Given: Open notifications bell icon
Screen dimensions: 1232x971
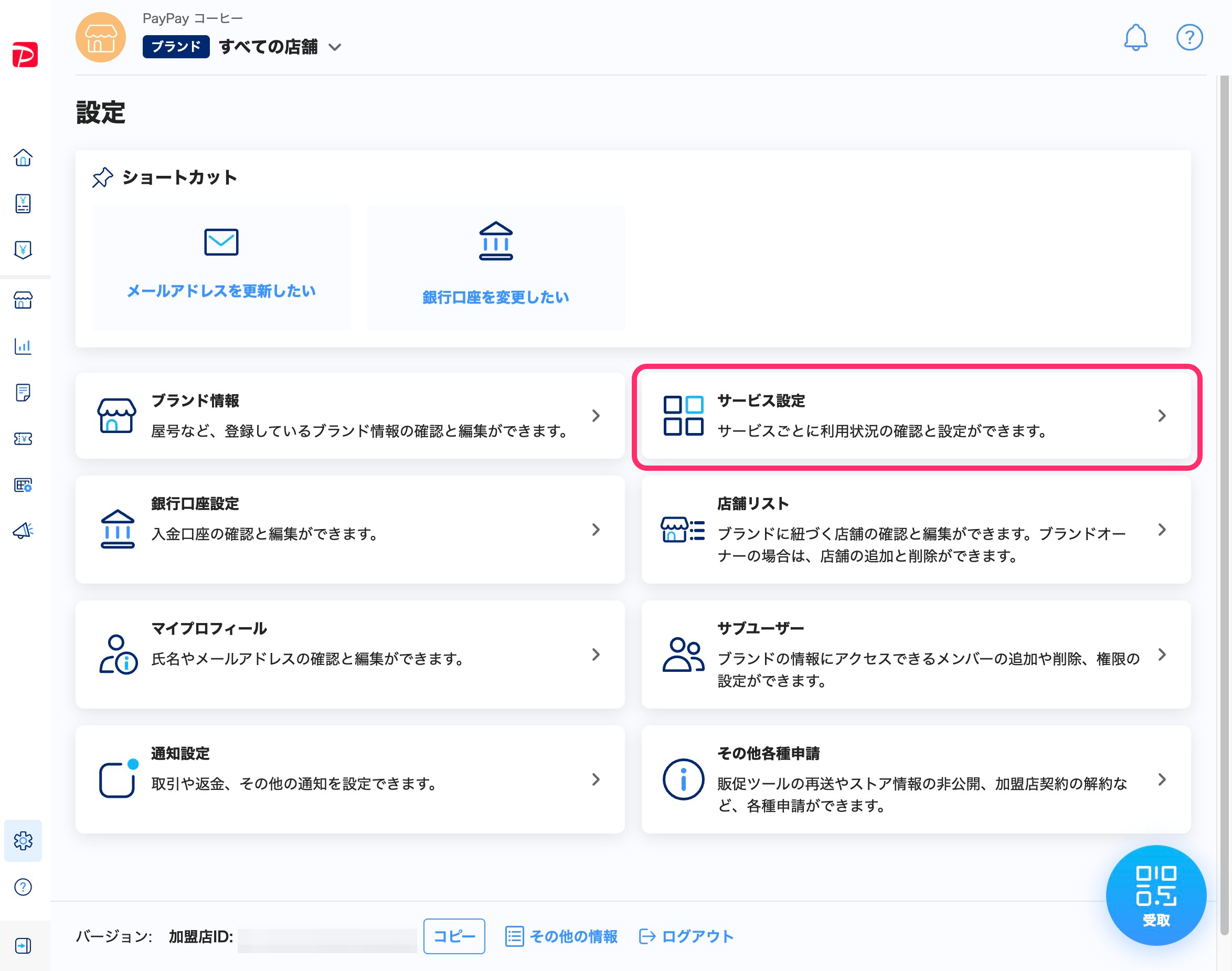Looking at the screenshot, I should [x=1135, y=37].
